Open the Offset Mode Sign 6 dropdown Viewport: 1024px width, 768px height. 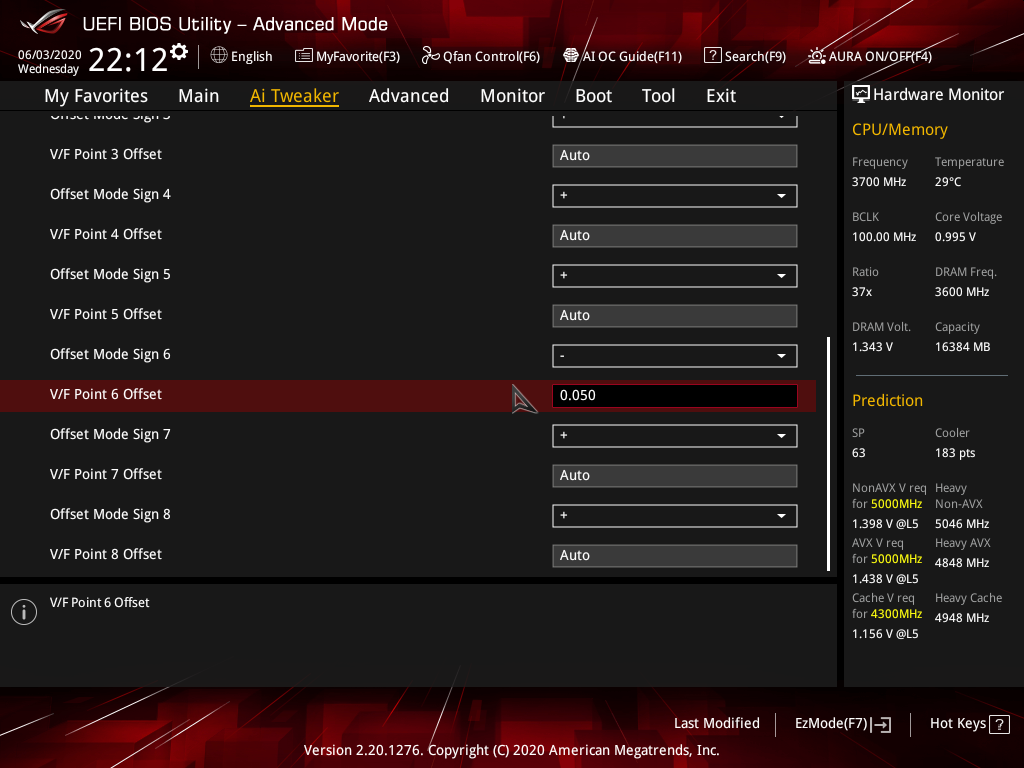pos(674,355)
